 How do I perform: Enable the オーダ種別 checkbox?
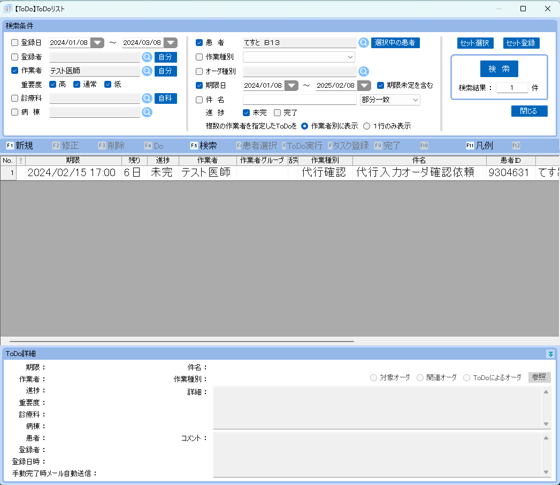(199, 71)
